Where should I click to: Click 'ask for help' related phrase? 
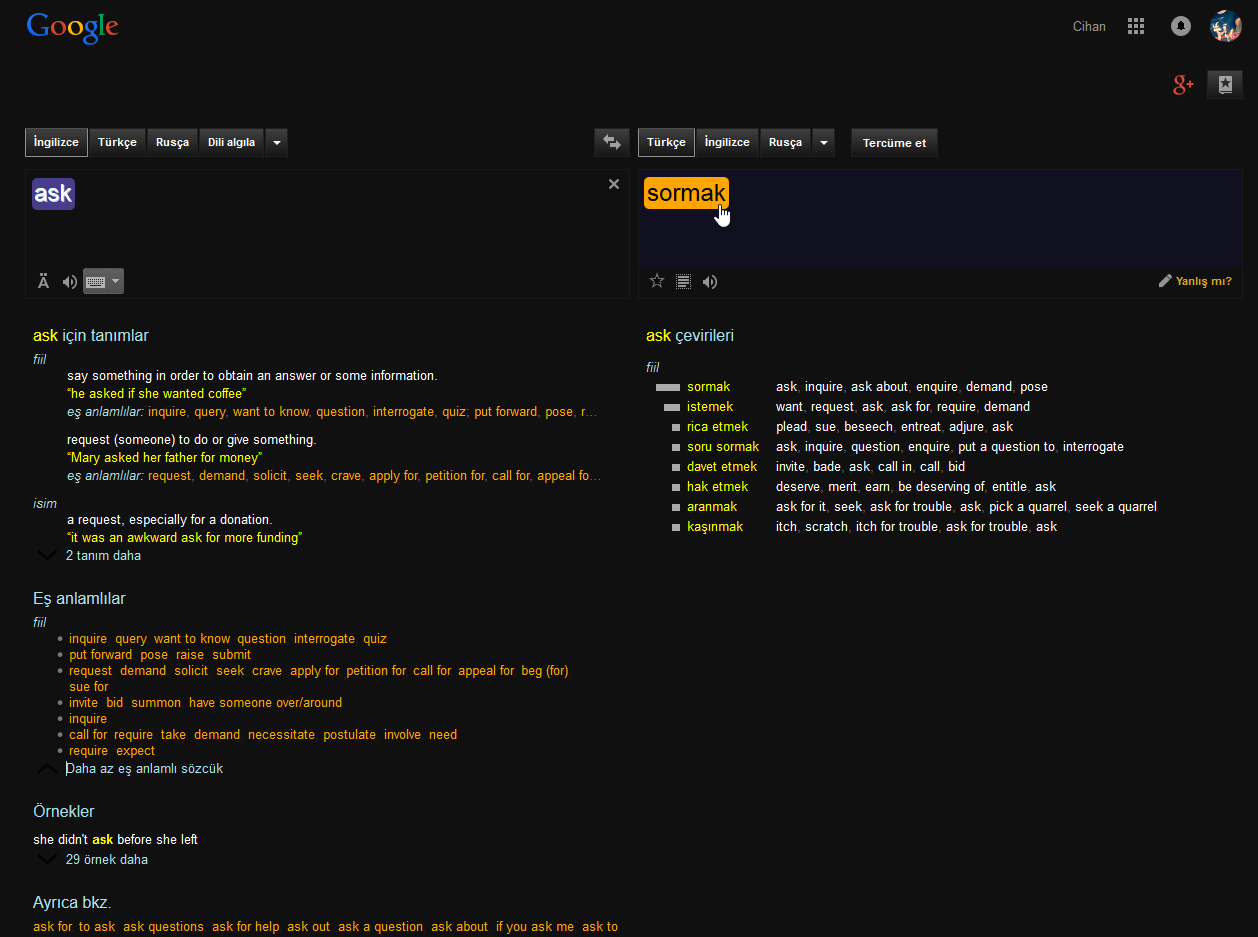pos(246,927)
